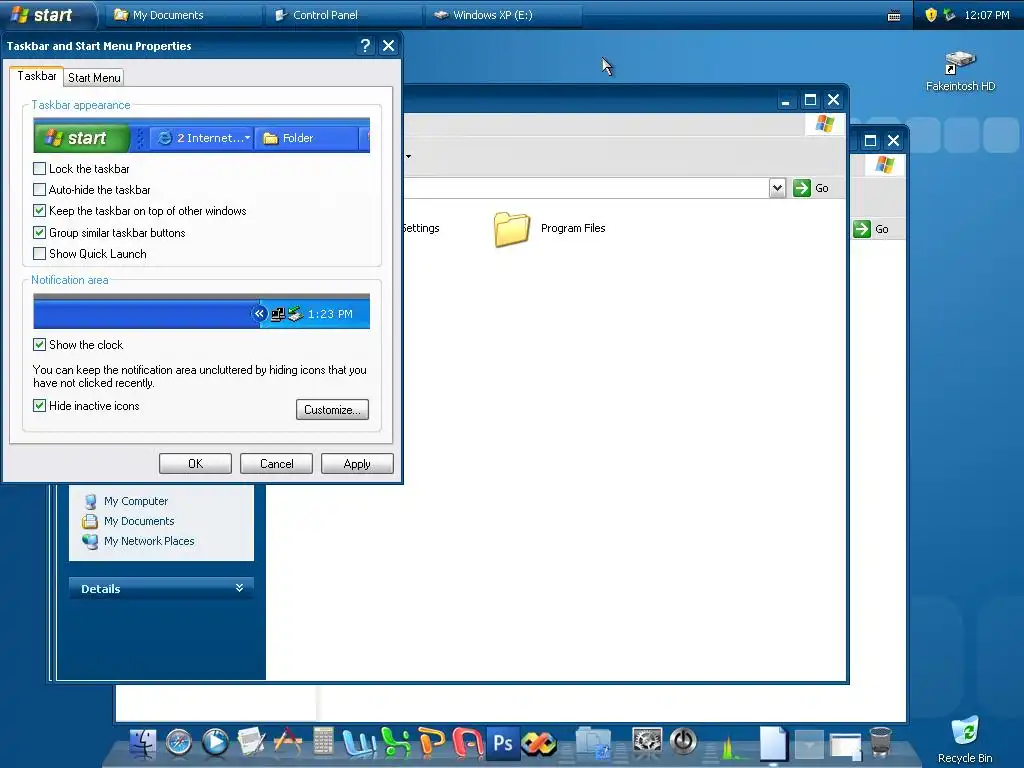This screenshot has width=1024, height=768.
Task: Click Cancel in Taskbar Properties dialog
Action: point(276,464)
